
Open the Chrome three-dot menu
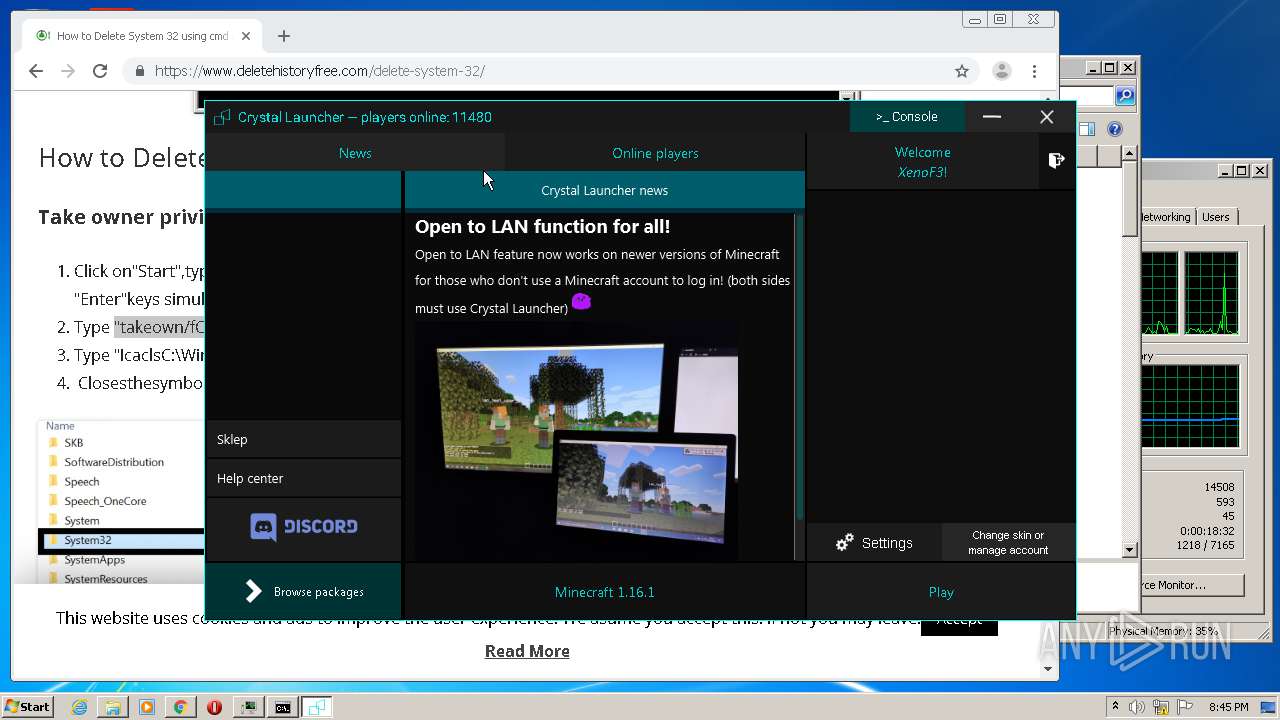(x=1034, y=71)
